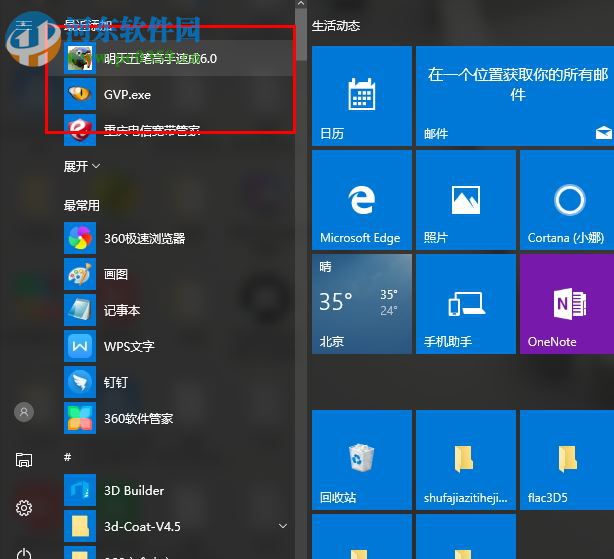The width and height of the screenshot is (614, 559).
Task: Open File Explorer from Start sidebar
Action: (24, 460)
